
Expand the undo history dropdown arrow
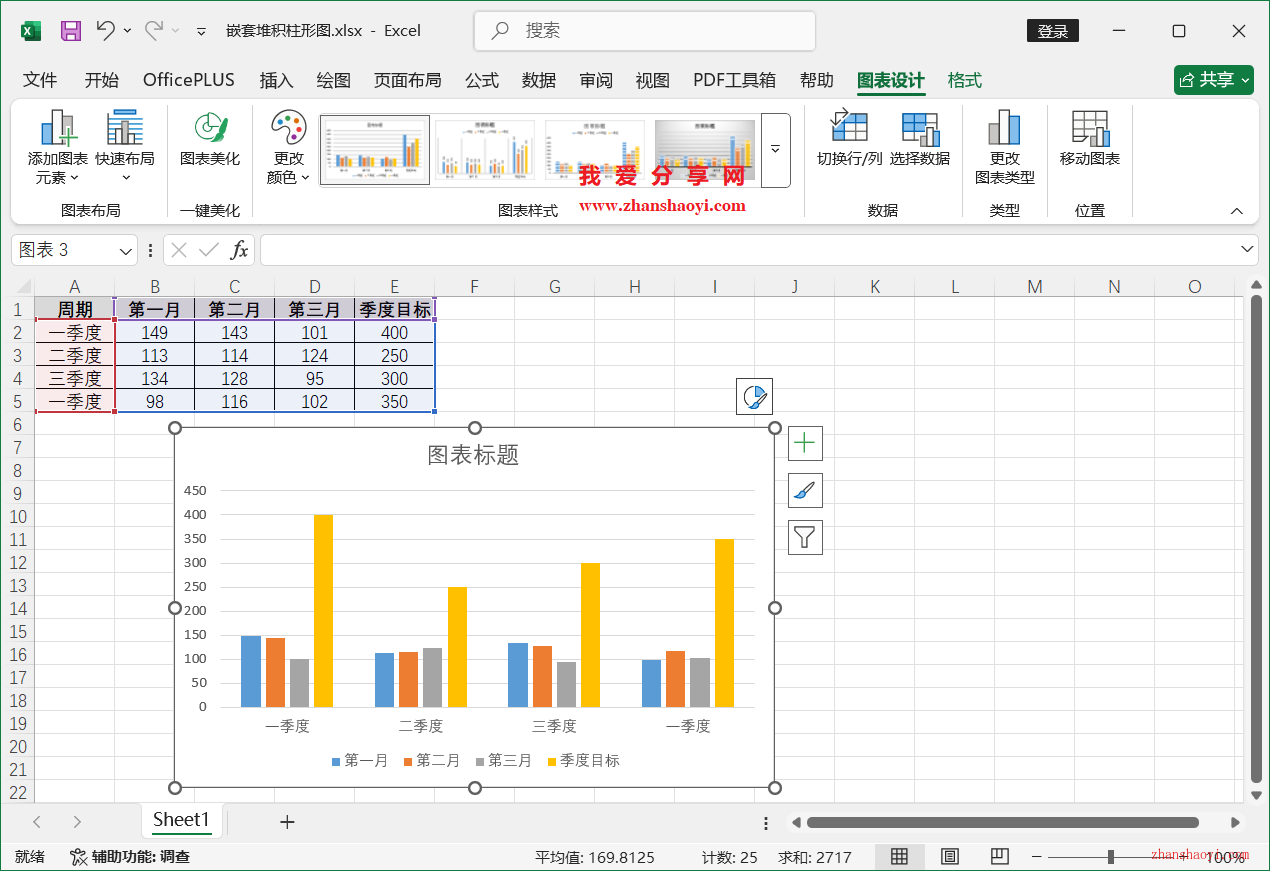click(128, 31)
